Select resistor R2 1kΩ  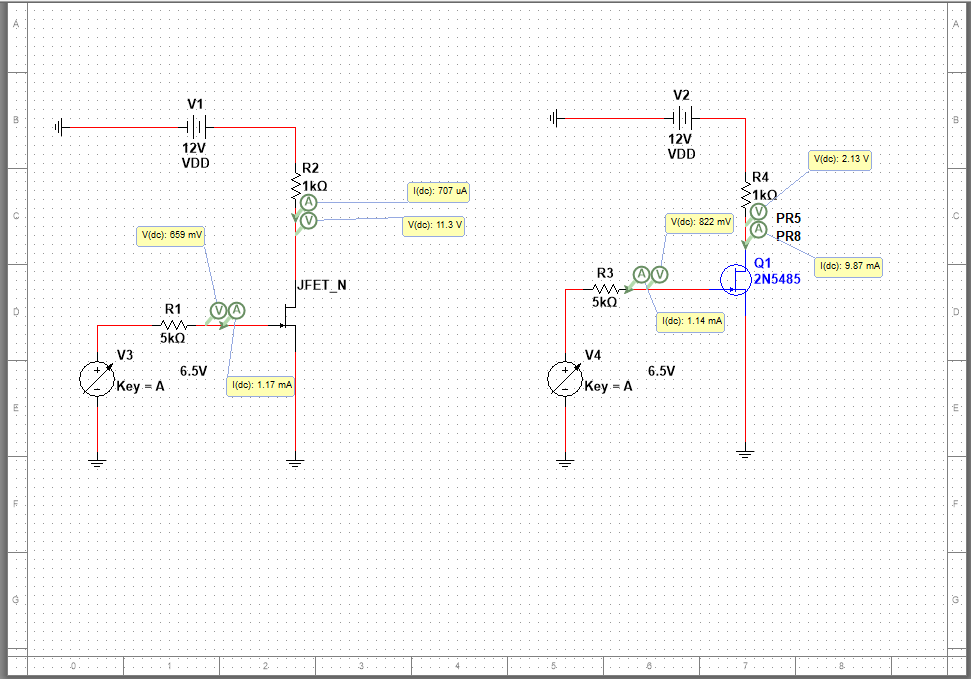coord(295,187)
